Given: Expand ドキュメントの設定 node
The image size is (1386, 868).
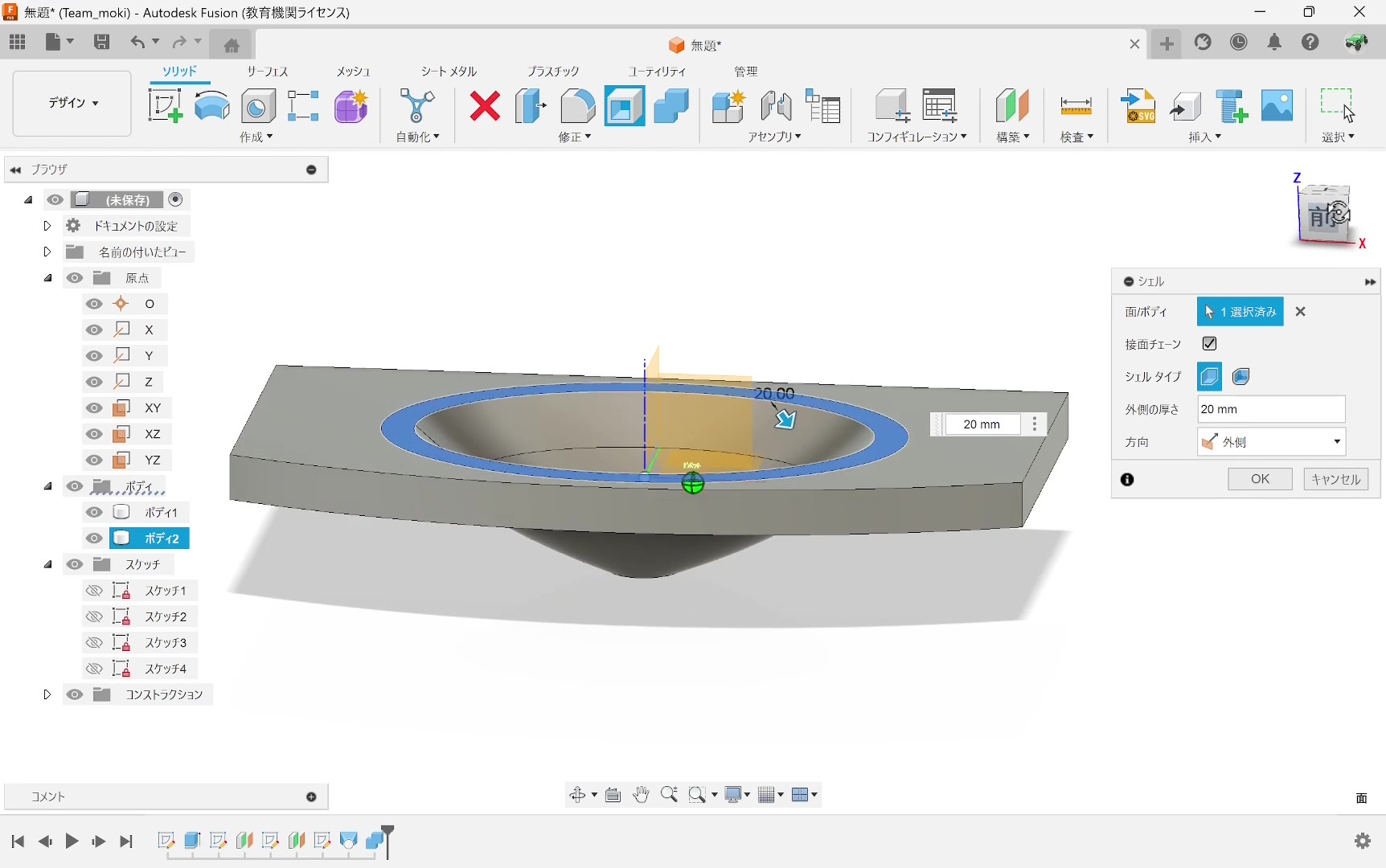Looking at the screenshot, I should click(47, 226).
